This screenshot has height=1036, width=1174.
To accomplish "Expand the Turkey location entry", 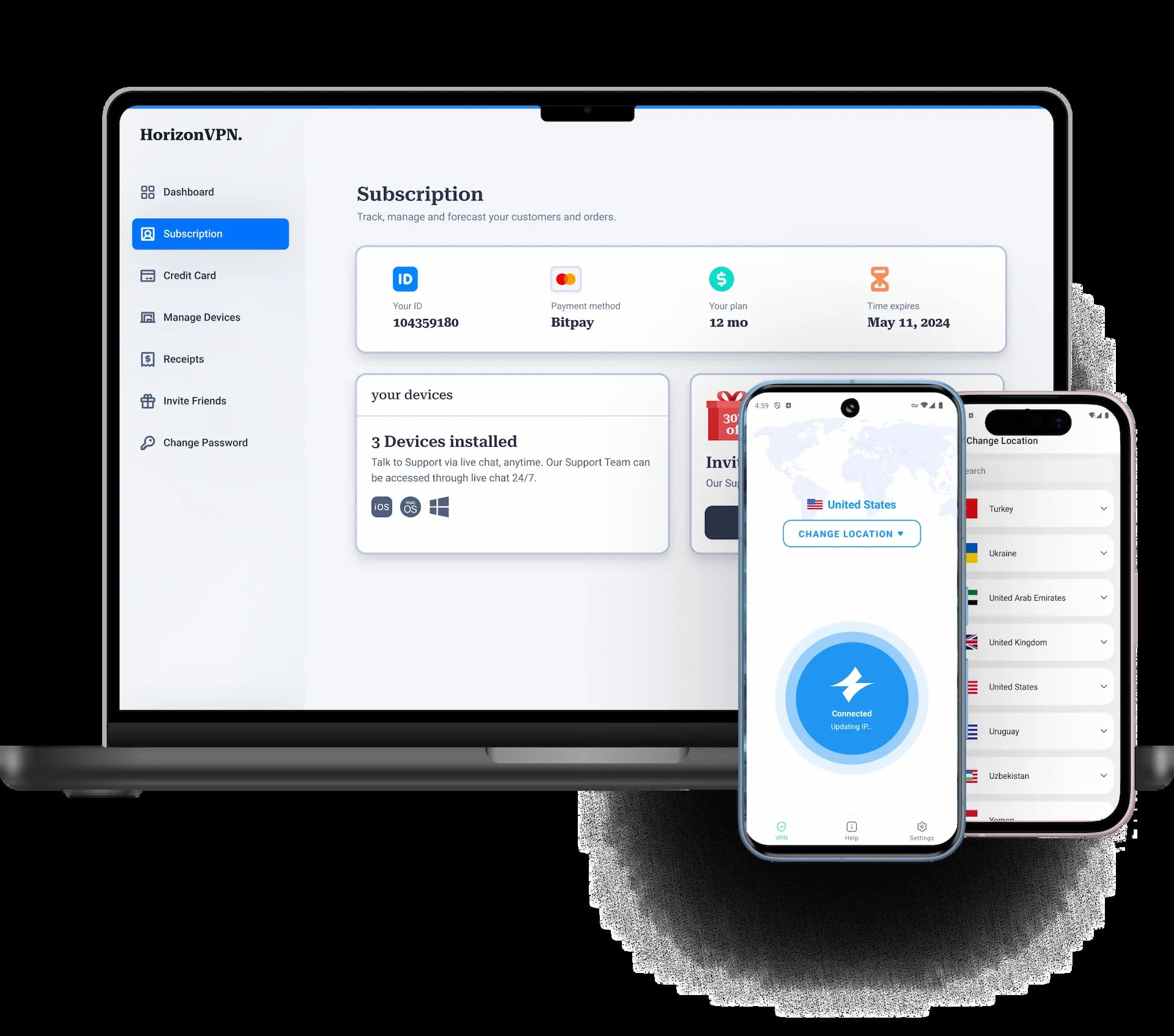I will click(1102, 508).
